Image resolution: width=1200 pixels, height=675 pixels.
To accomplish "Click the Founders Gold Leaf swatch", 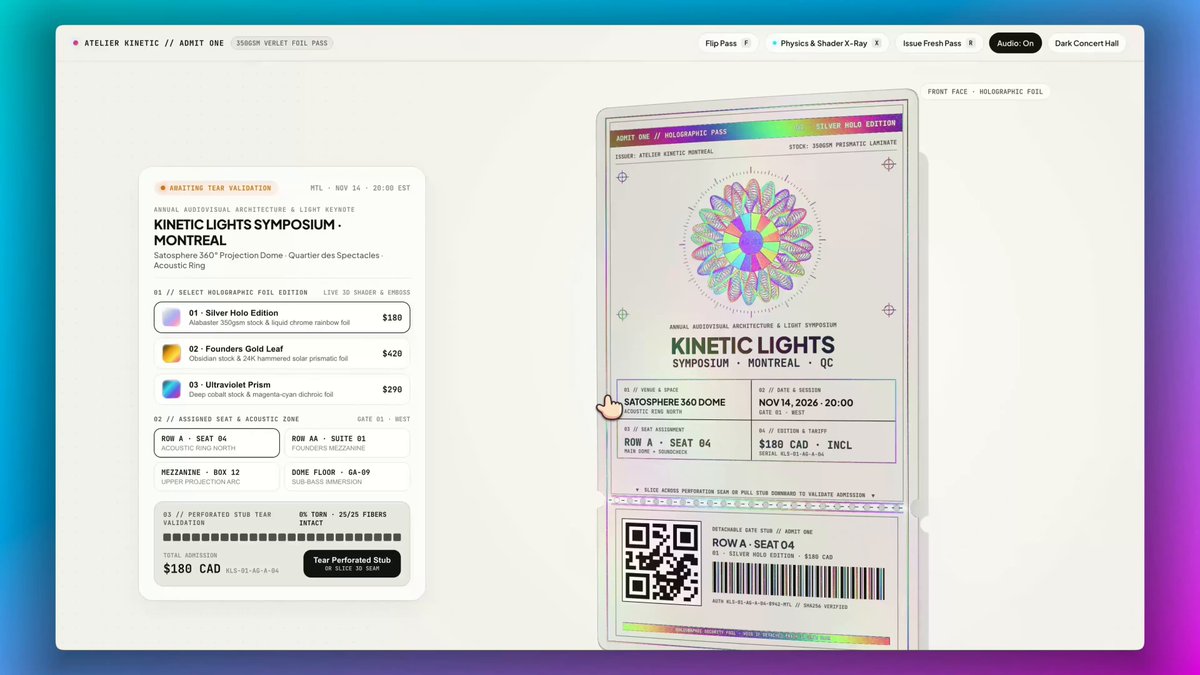I will (x=172, y=353).
